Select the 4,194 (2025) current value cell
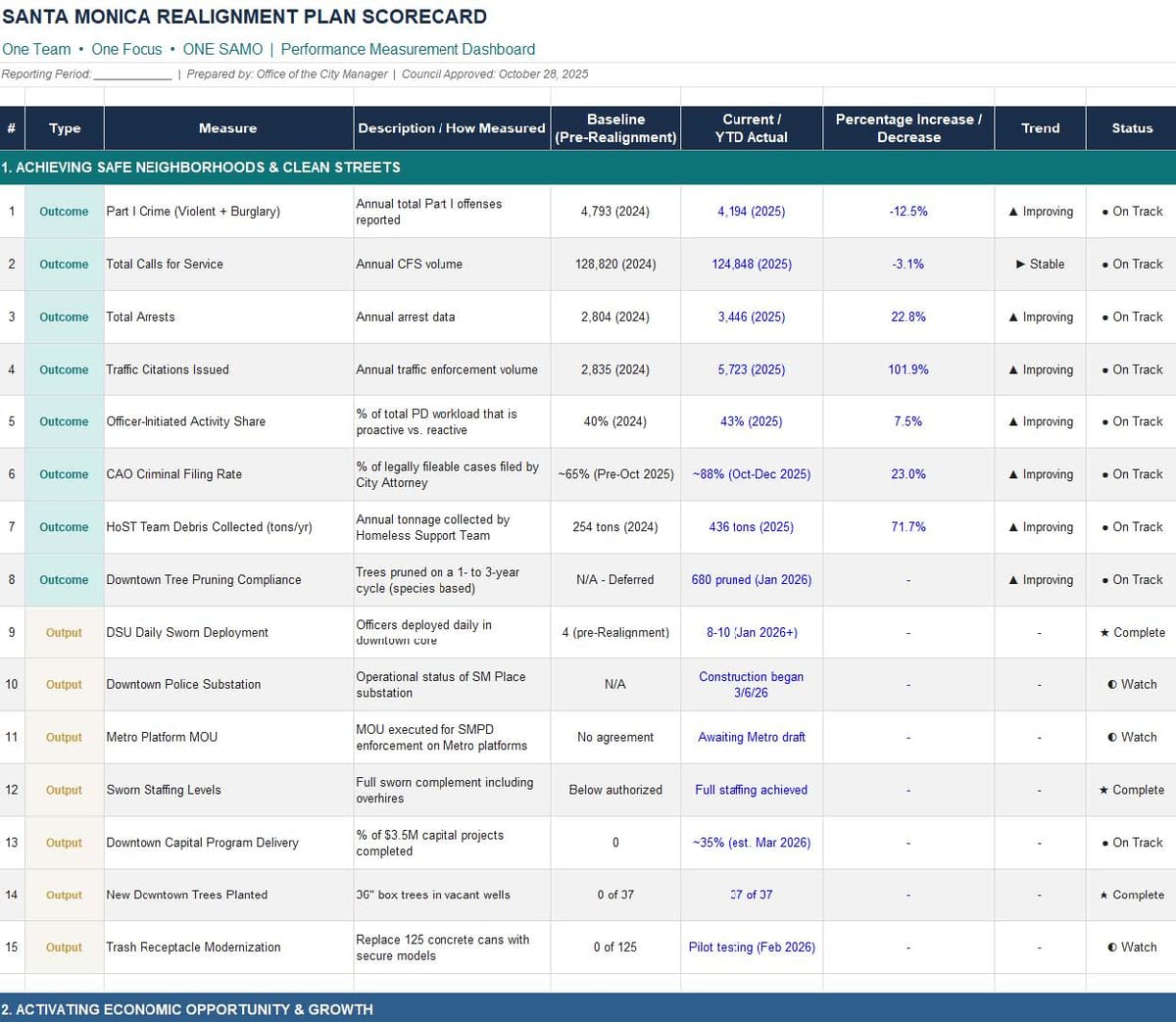 coord(751,212)
